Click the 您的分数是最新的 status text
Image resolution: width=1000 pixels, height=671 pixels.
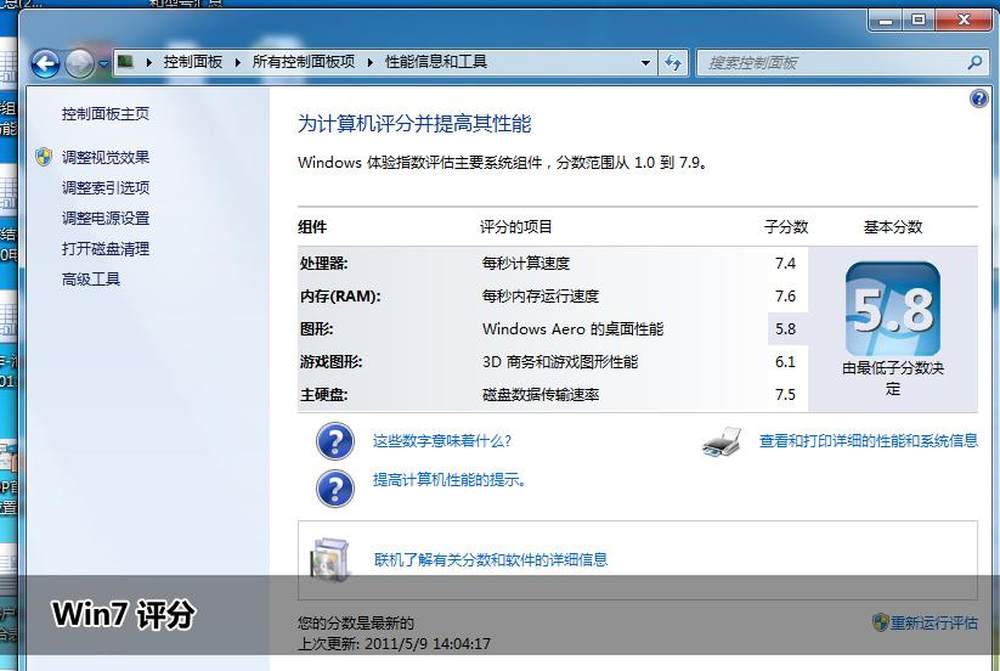click(356, 623)
